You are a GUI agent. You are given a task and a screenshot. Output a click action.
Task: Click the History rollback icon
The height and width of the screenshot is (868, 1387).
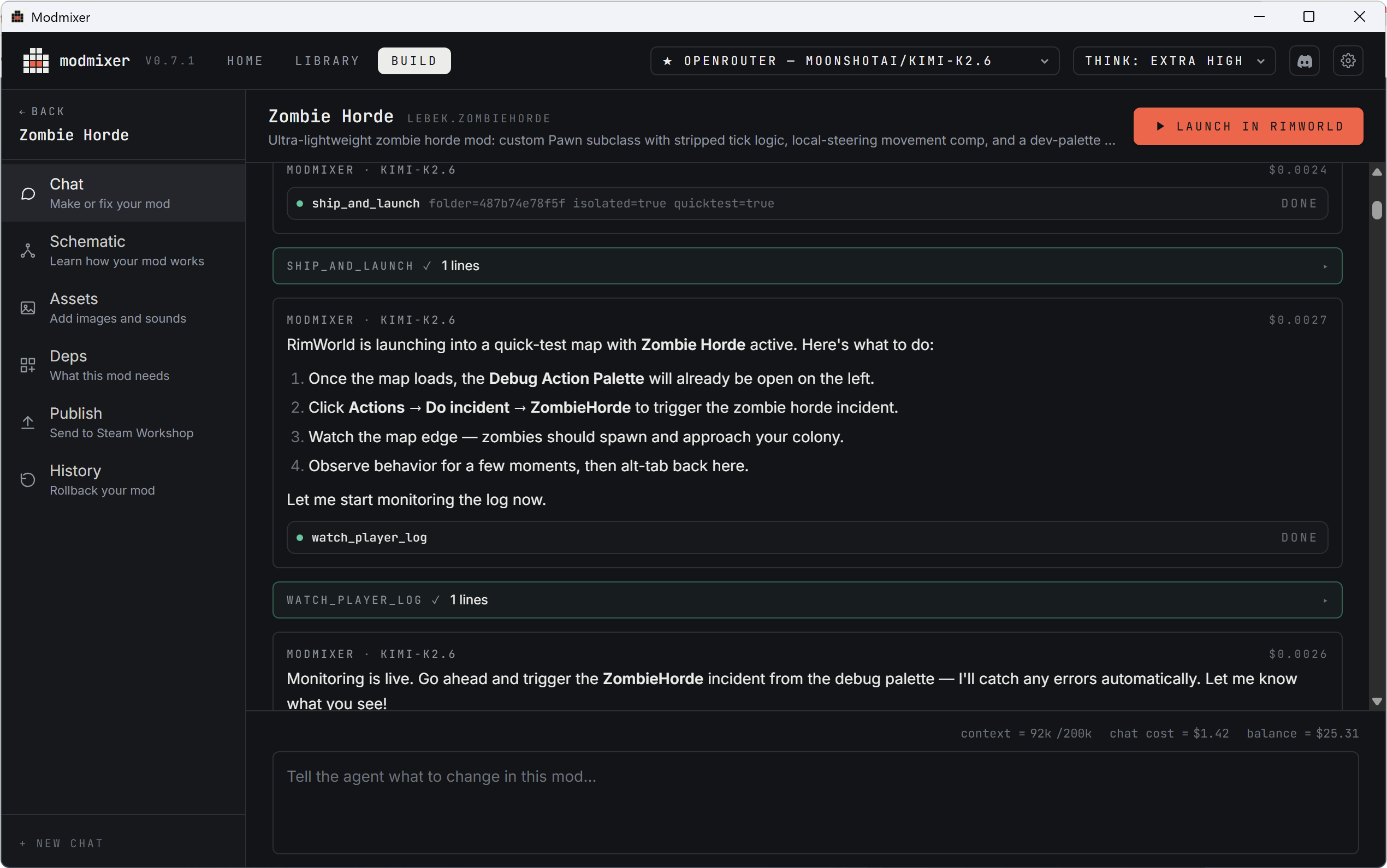(27, 480)
